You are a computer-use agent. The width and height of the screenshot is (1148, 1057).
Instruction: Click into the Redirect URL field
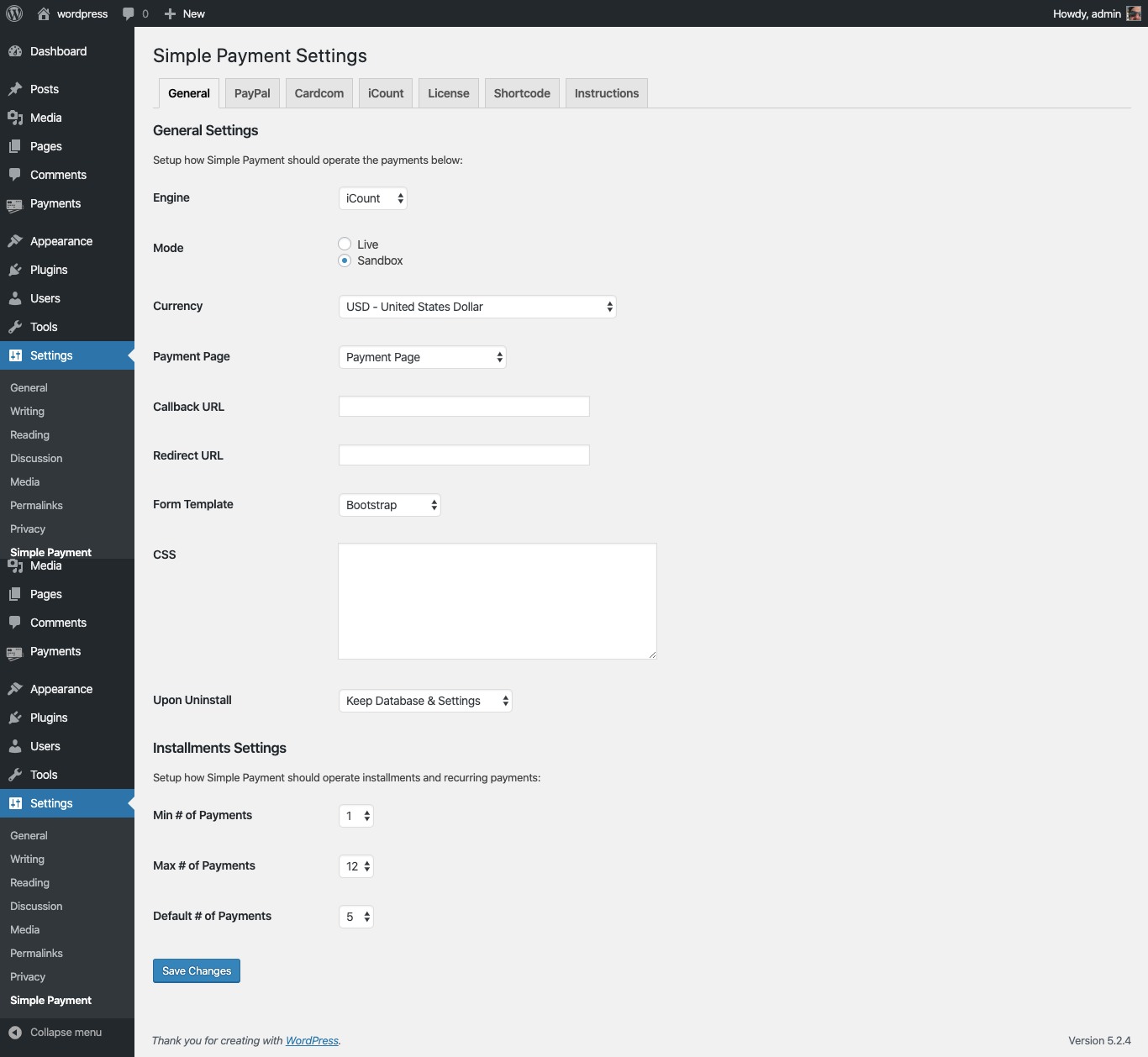pos(464,455)
